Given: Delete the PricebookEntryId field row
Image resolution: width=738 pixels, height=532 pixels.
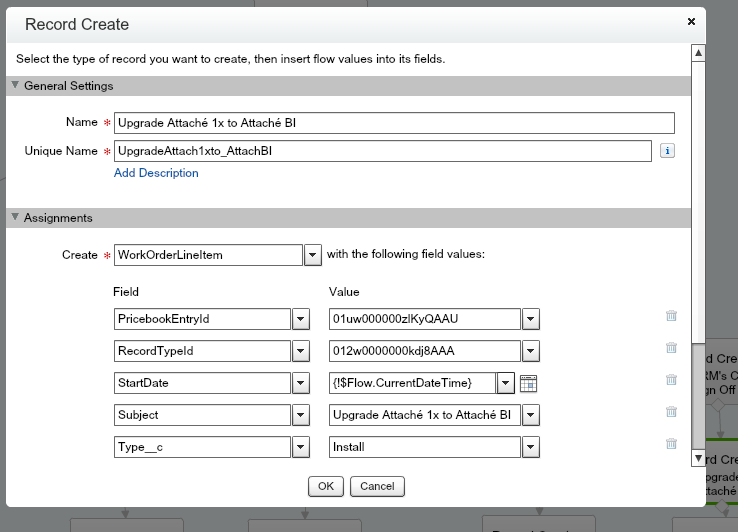Looking at the screenshot, I should click(671, 316).
